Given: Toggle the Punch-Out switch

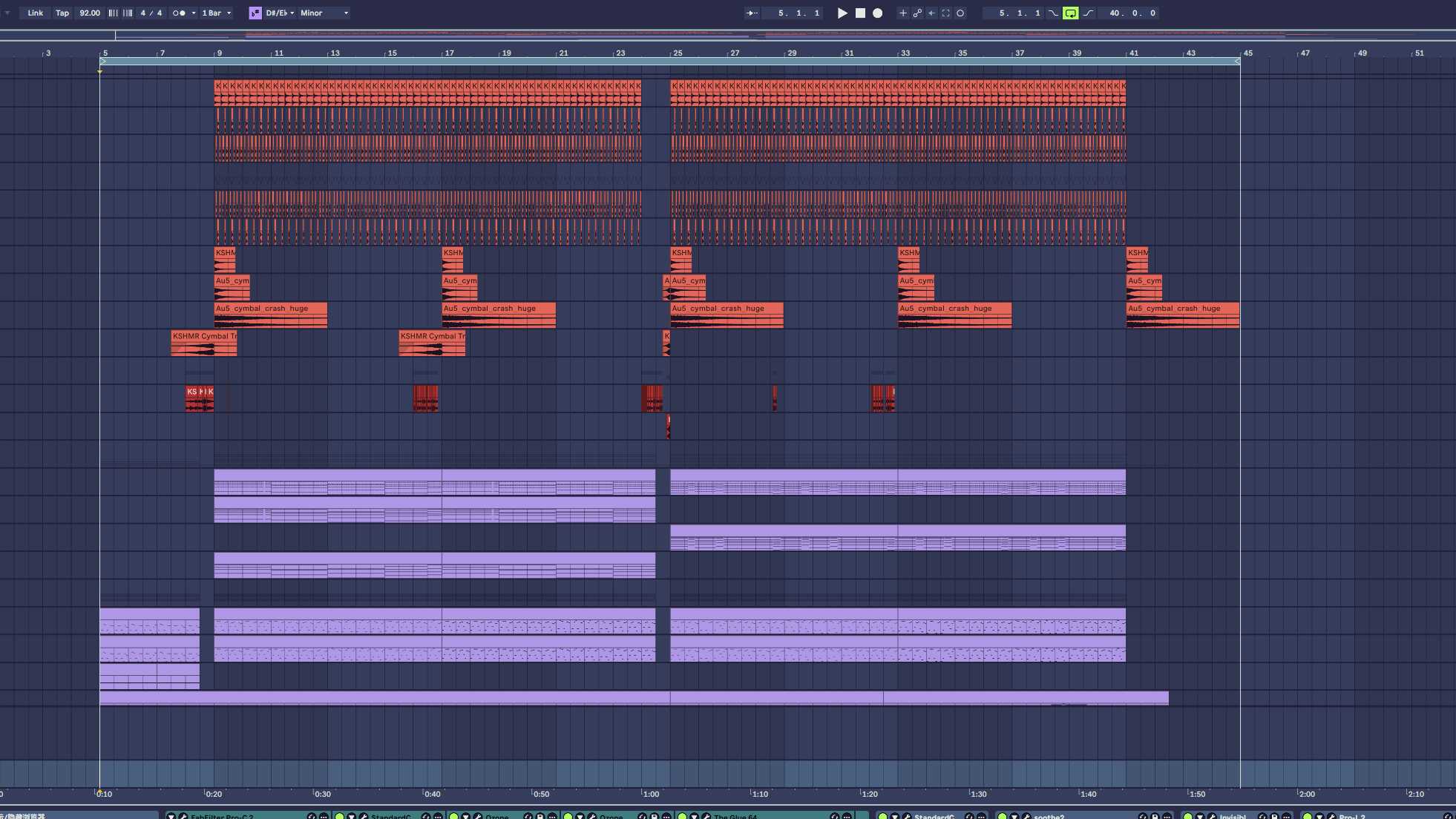Looking at the screenshot, I should [1088, 13].
